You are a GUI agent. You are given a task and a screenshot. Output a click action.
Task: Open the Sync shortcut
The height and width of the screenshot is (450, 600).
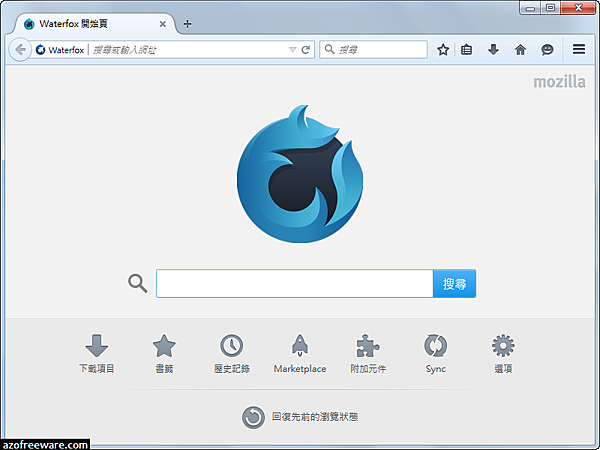435,354
